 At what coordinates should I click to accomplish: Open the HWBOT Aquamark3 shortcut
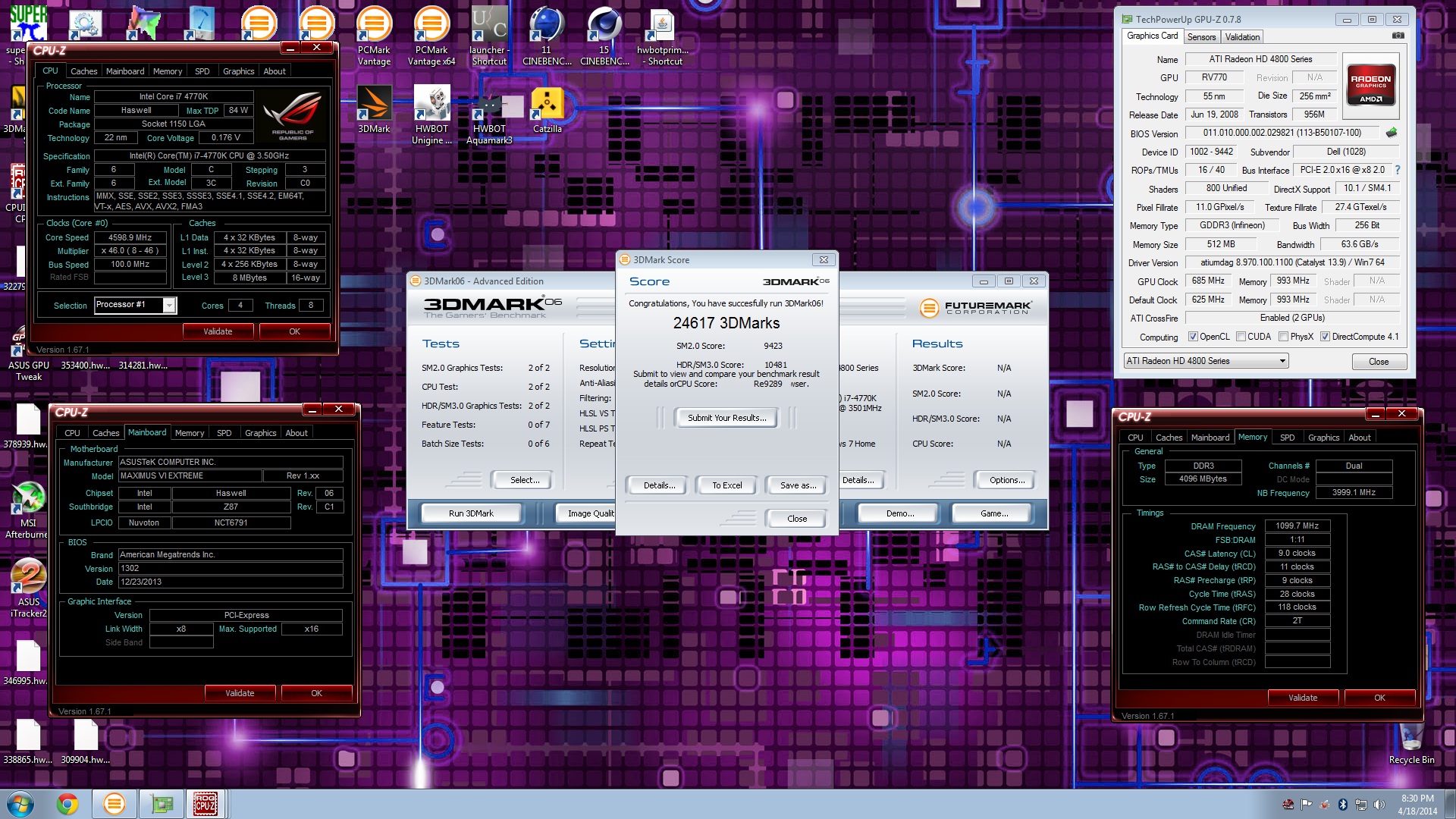[489, 115]
